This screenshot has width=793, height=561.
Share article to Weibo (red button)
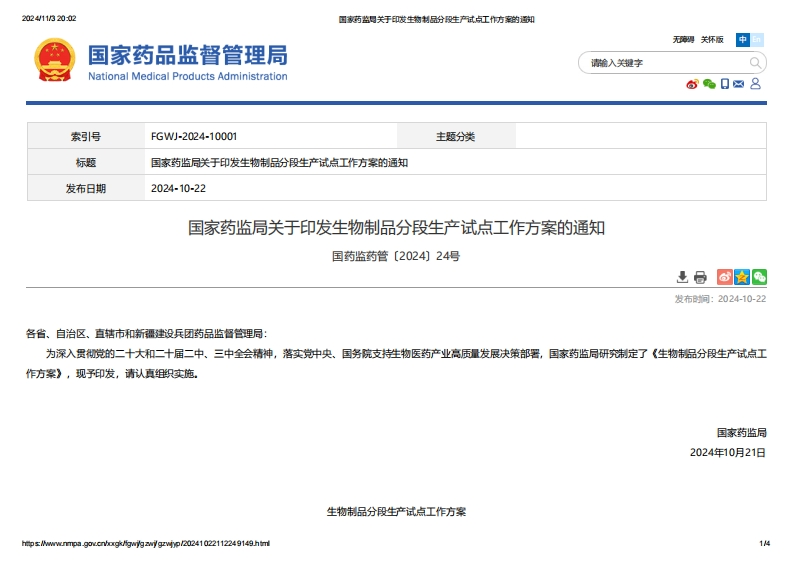725,277
